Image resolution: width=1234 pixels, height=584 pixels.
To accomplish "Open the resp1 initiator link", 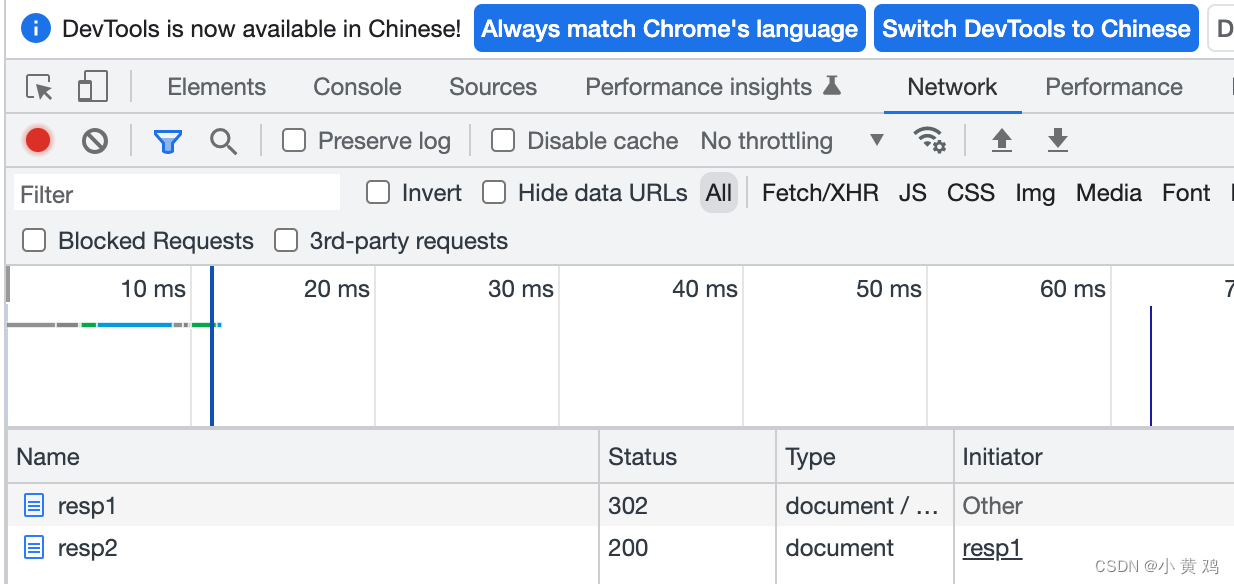I will [x=992, y=548].
